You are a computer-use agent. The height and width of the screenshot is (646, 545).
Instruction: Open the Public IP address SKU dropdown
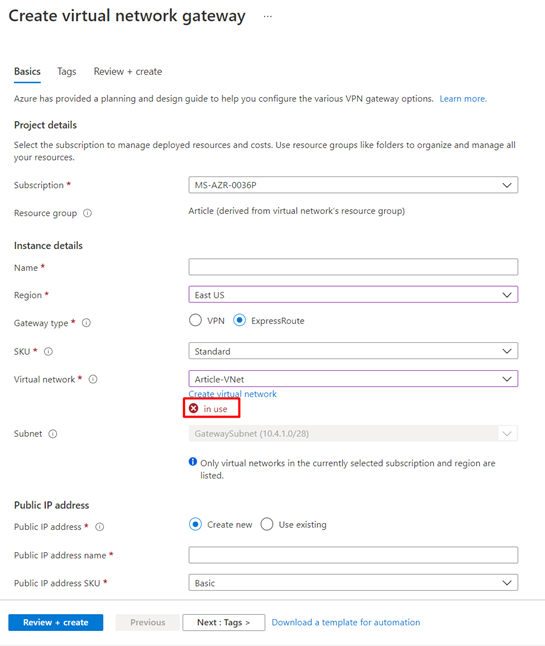[353, 583]
